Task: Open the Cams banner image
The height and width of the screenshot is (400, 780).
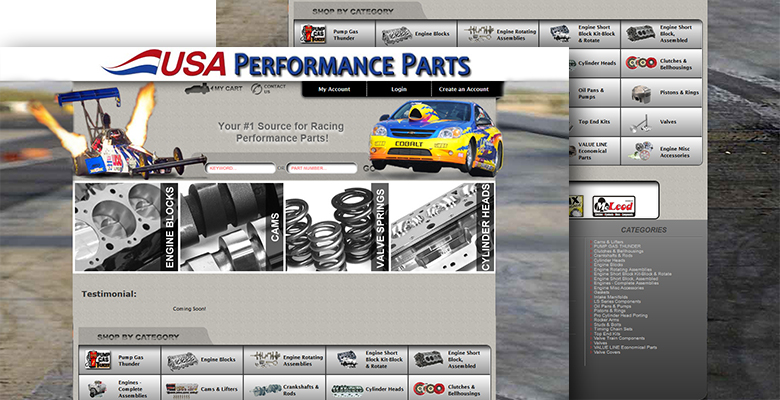Action: pos(232,227)
